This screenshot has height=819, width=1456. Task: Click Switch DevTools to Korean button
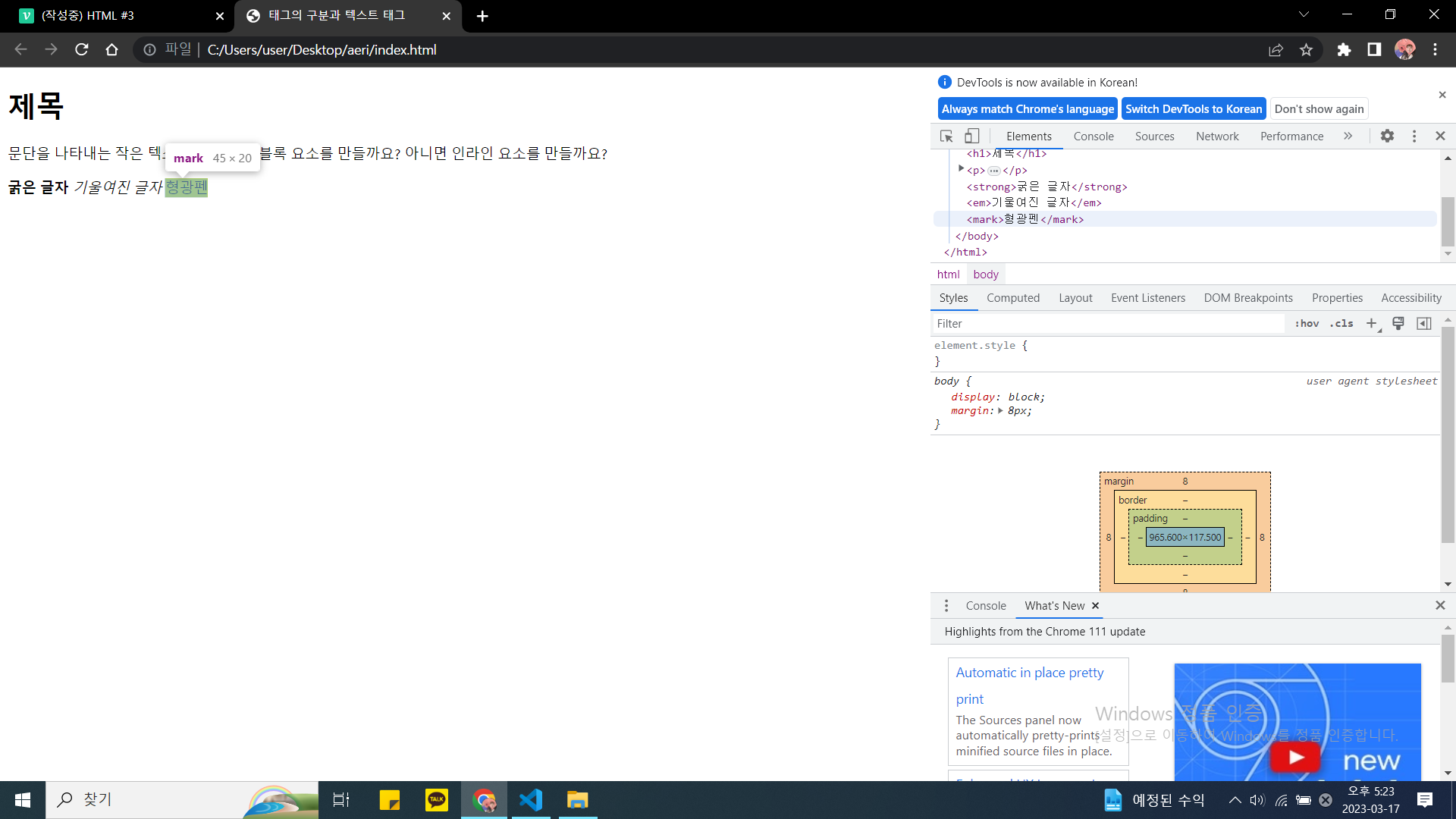1193,109
